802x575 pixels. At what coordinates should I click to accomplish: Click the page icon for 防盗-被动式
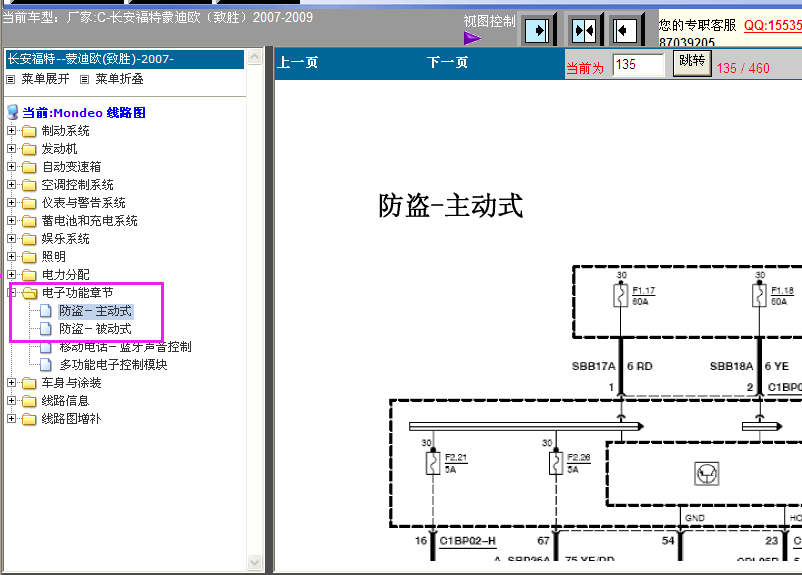(x=46, y=328)
